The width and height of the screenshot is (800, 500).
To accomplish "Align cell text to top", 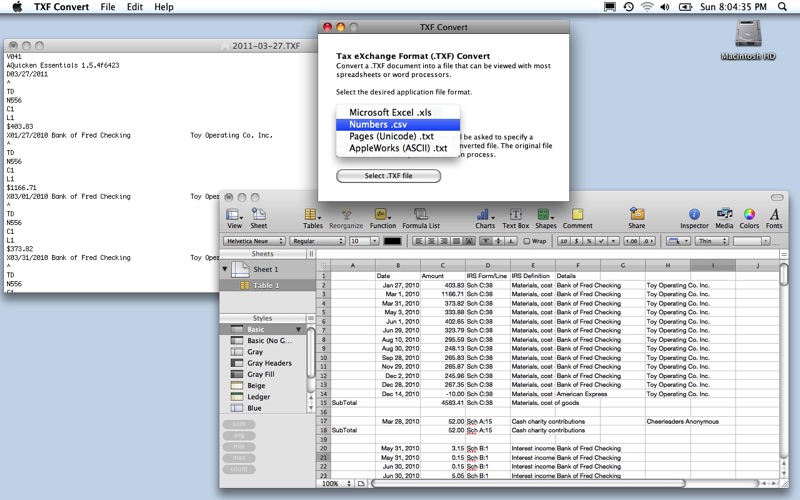I will [486, 241].
